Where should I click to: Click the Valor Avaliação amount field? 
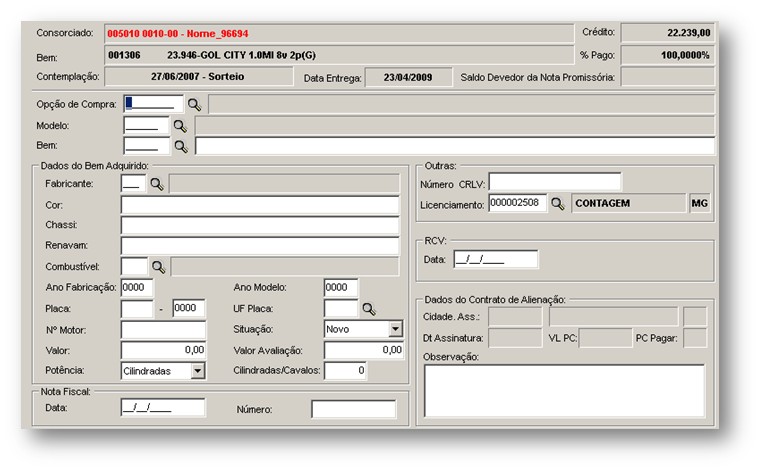tap(364, 350)
